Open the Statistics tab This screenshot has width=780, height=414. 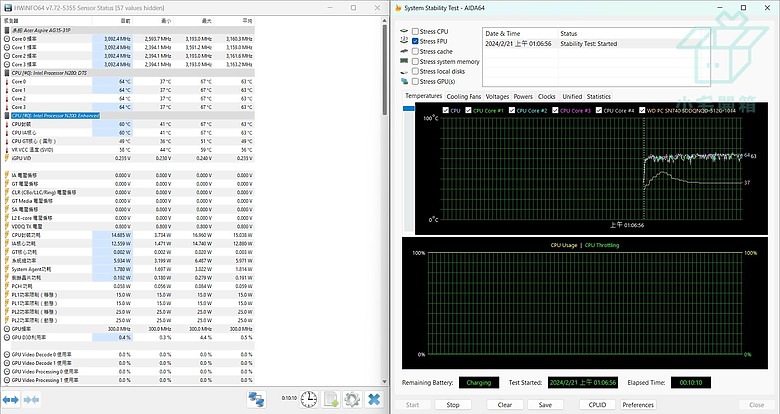(x=598, y=97)
